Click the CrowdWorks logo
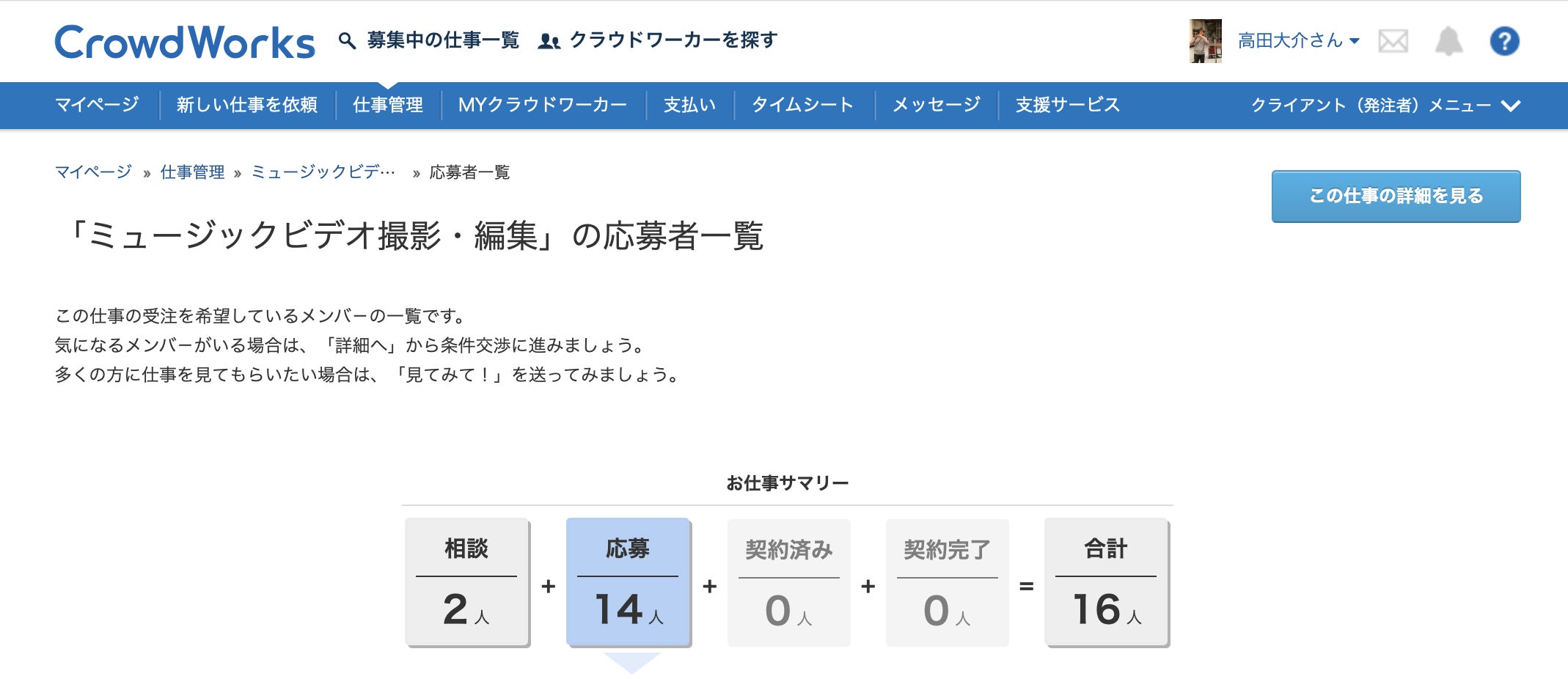 pos(185,42)
